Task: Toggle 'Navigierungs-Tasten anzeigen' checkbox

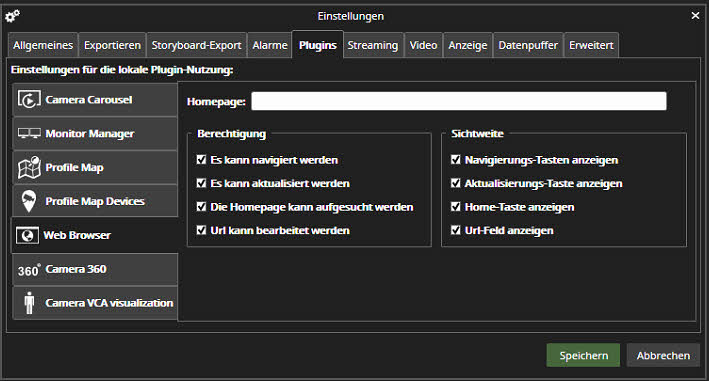Action: 455,160
